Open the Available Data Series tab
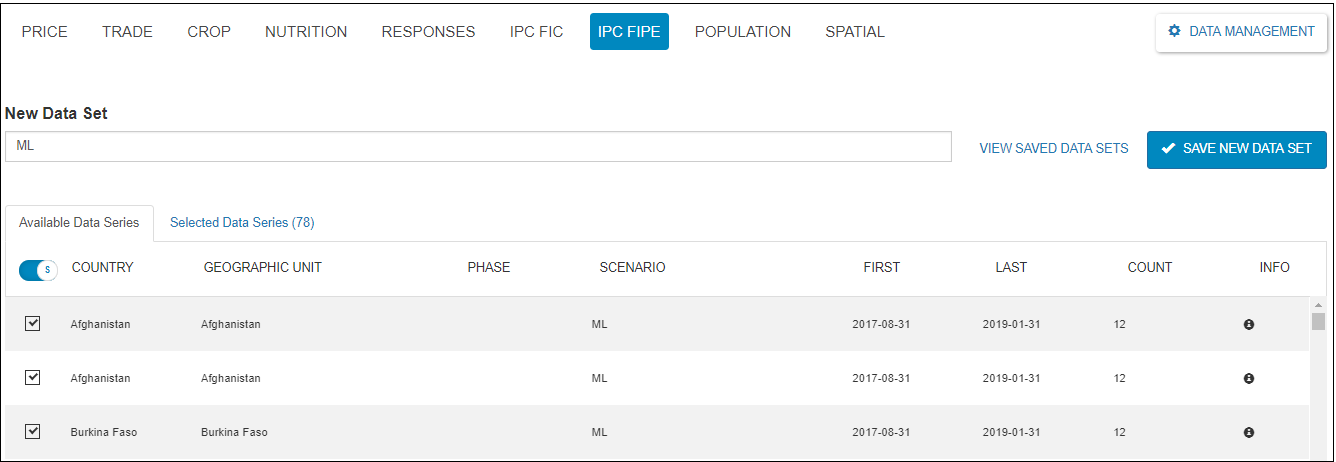1336x462 pixels. (79, 223)
